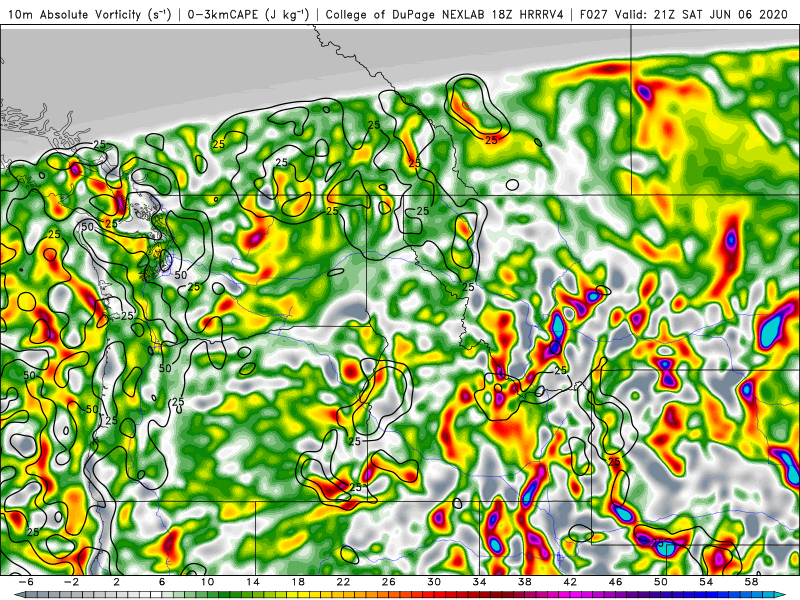
Task: Click the "42" color scale label
Action: pos(570,582)
